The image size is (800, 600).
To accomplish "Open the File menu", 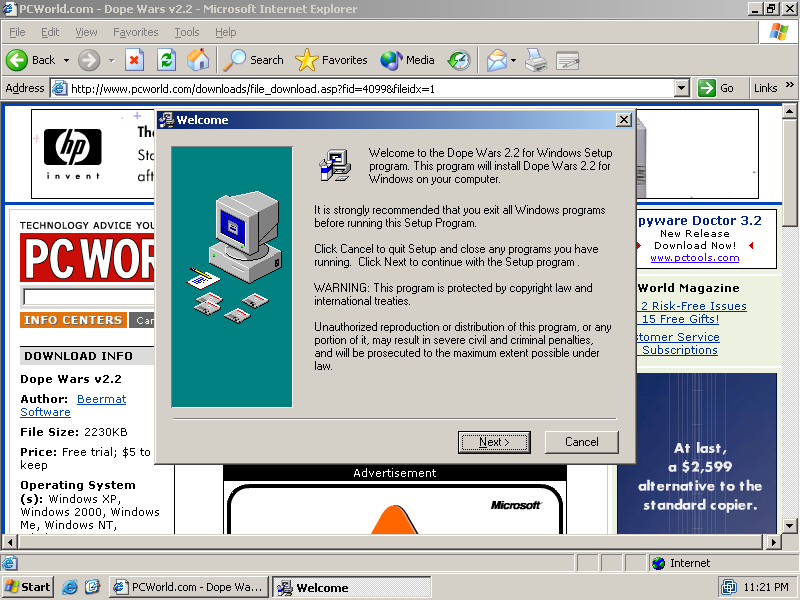I will point(17,32).
